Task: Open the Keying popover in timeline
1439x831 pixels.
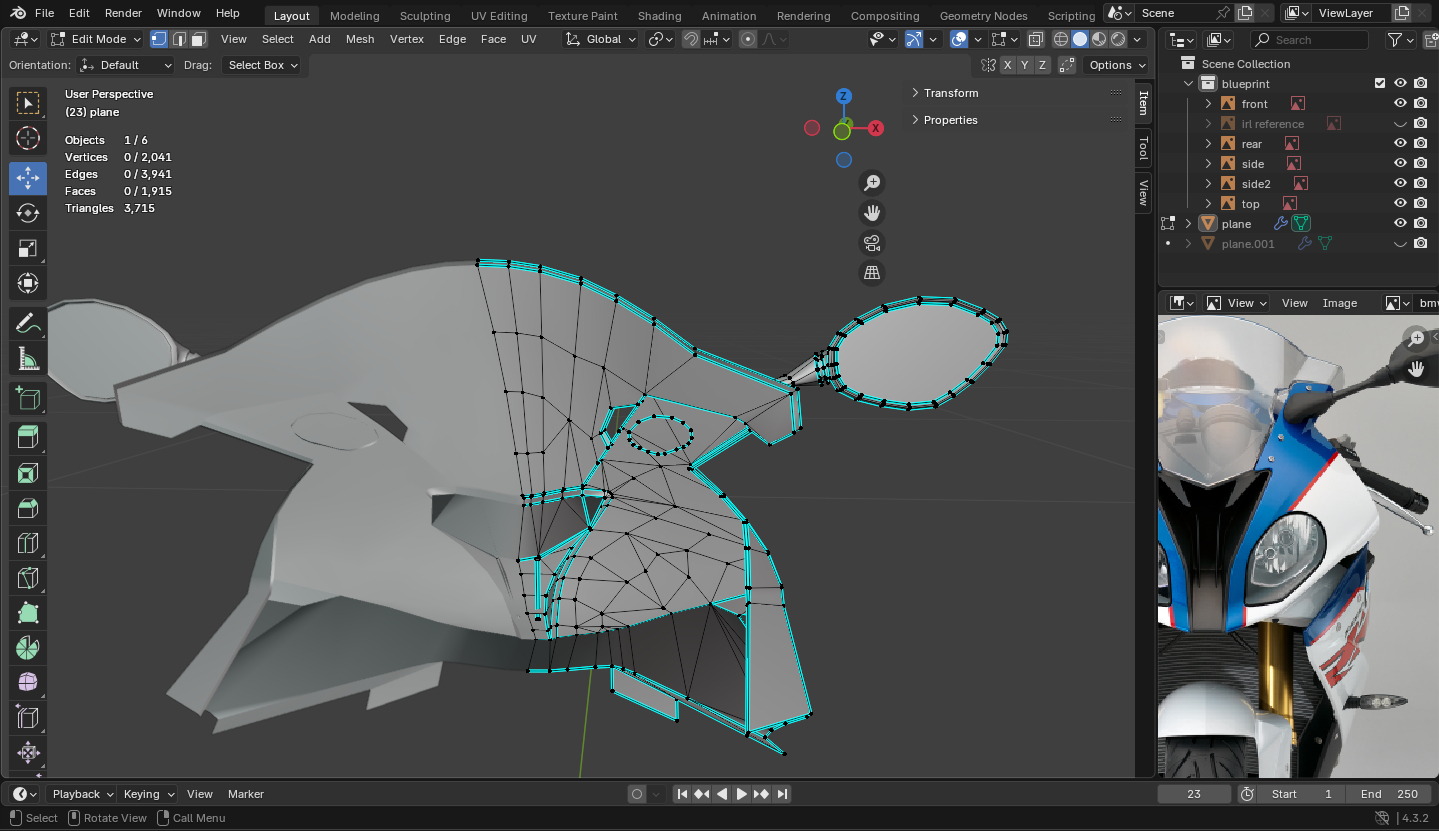Action: click(x=148, y=794)
